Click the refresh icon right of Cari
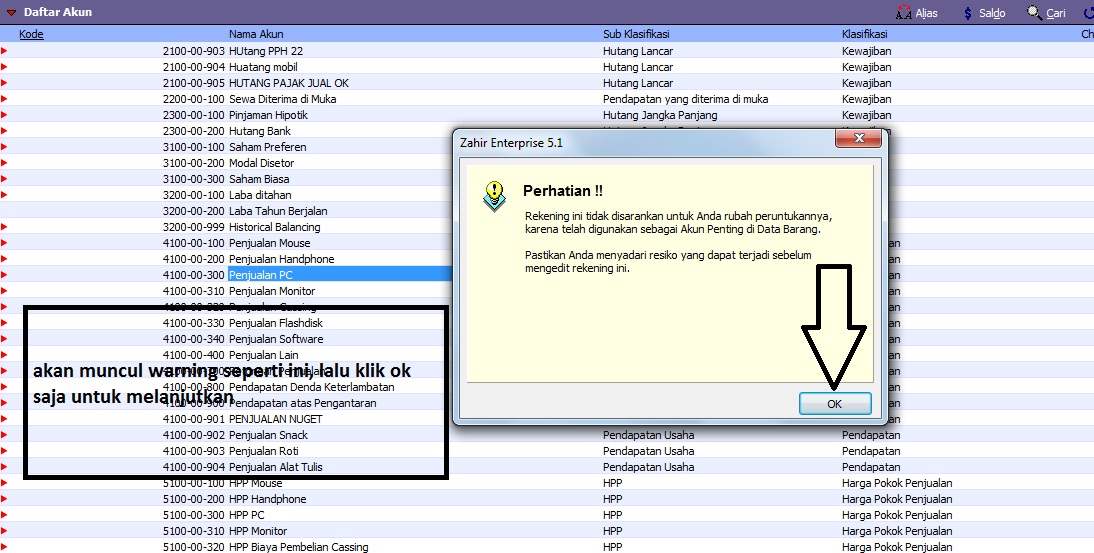This screenshot has width=1094, height=553. [x=1088, y=13]
